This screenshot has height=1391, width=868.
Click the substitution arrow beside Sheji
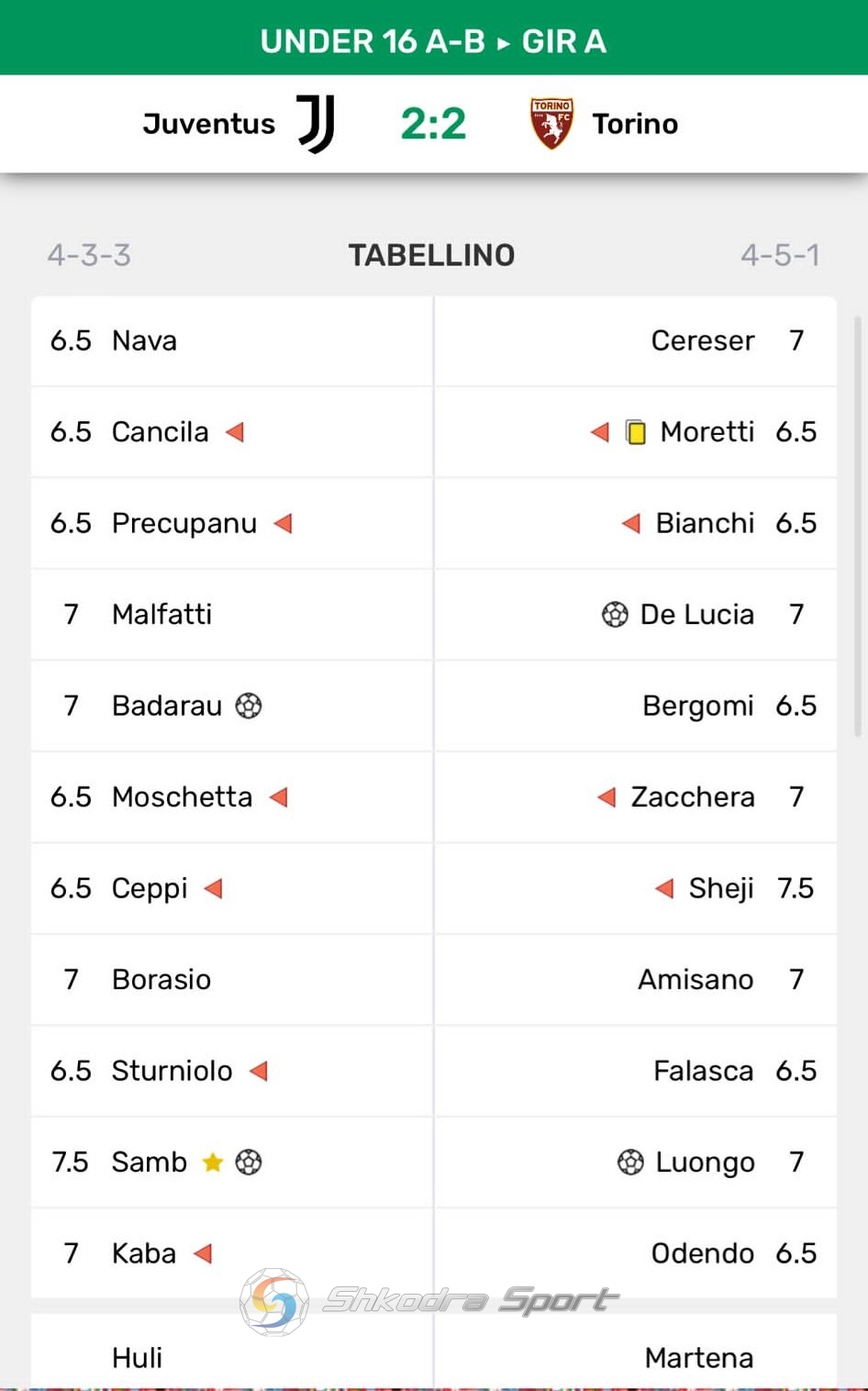click(x=664, y=888)
